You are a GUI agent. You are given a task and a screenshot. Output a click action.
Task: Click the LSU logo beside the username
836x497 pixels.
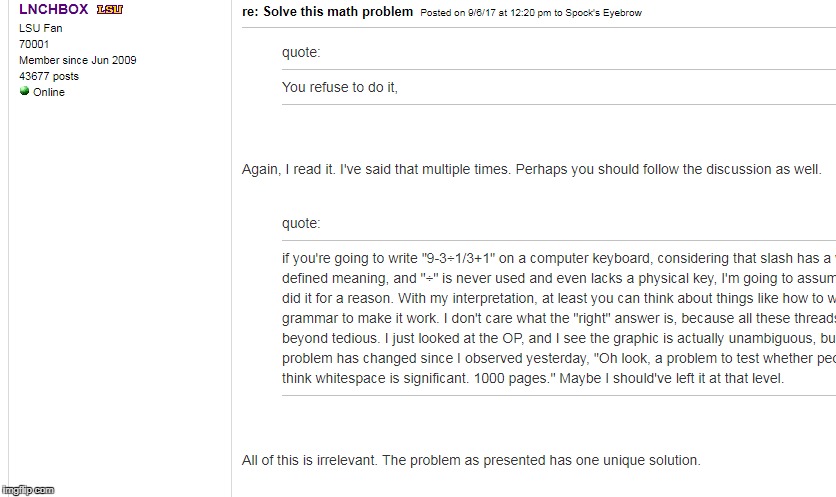point(109,9)
